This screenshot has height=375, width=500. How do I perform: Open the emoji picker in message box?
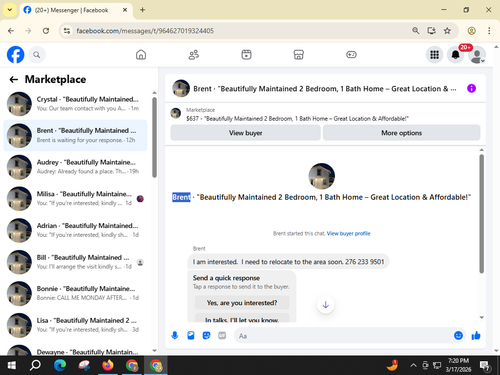click(x=458, y=335)
